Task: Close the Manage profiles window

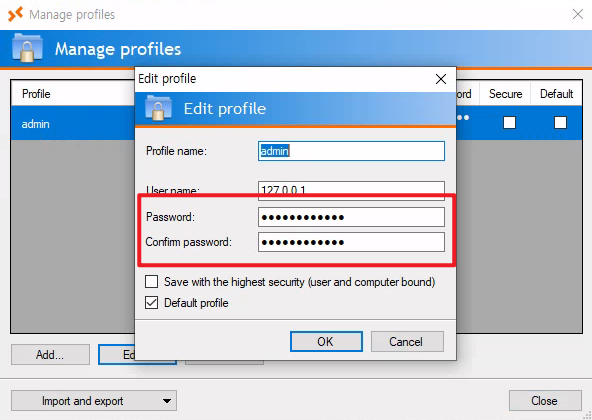Action: [x=578, y=14]
